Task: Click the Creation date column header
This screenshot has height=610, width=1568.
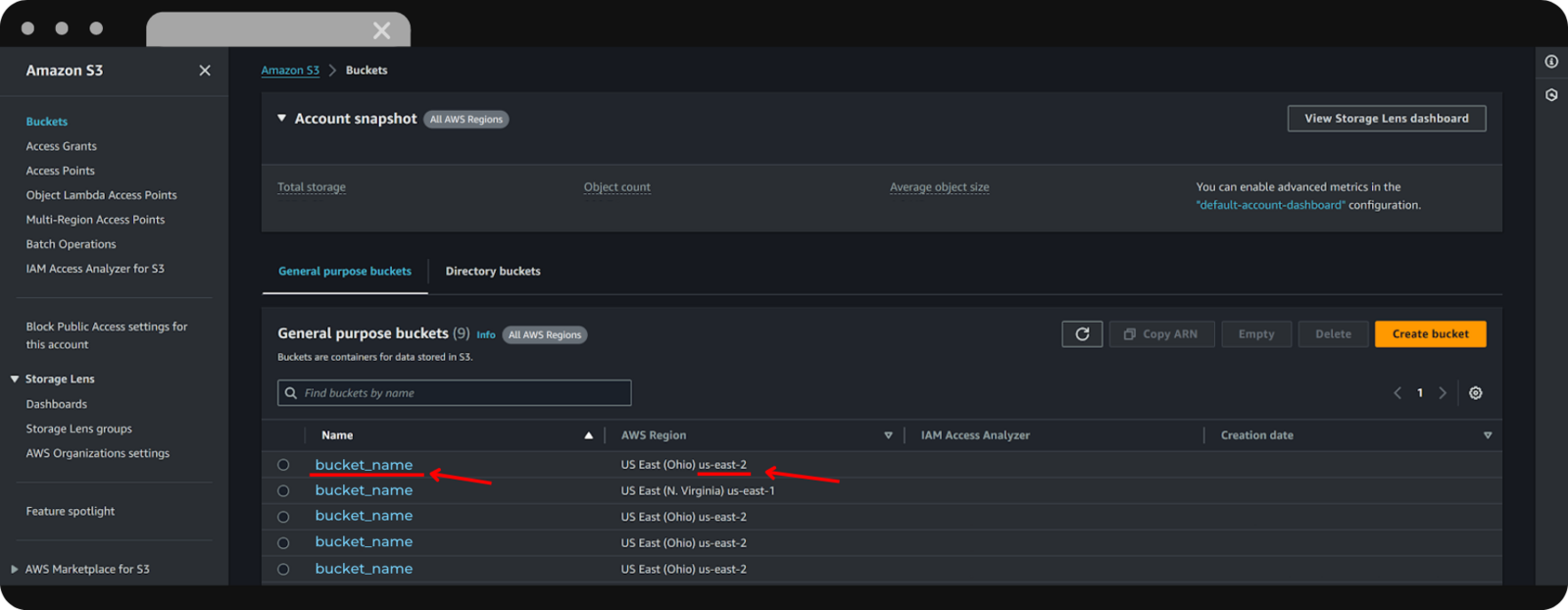Action: (1257, 435)
